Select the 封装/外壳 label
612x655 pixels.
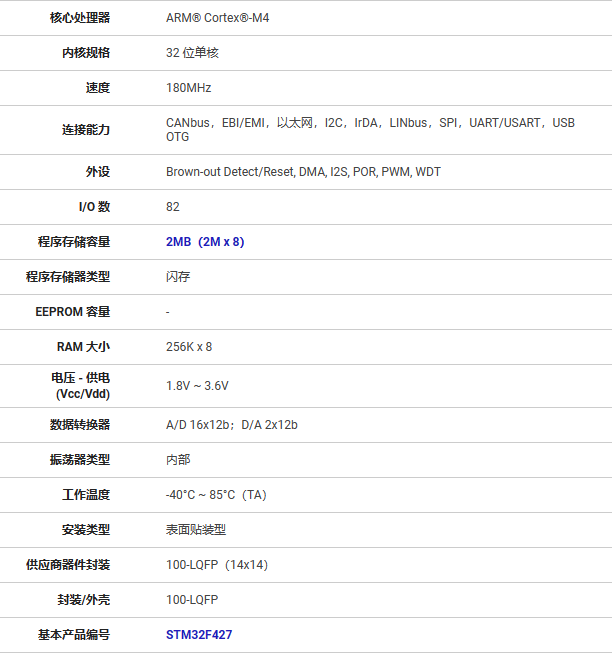coord(84,600)
